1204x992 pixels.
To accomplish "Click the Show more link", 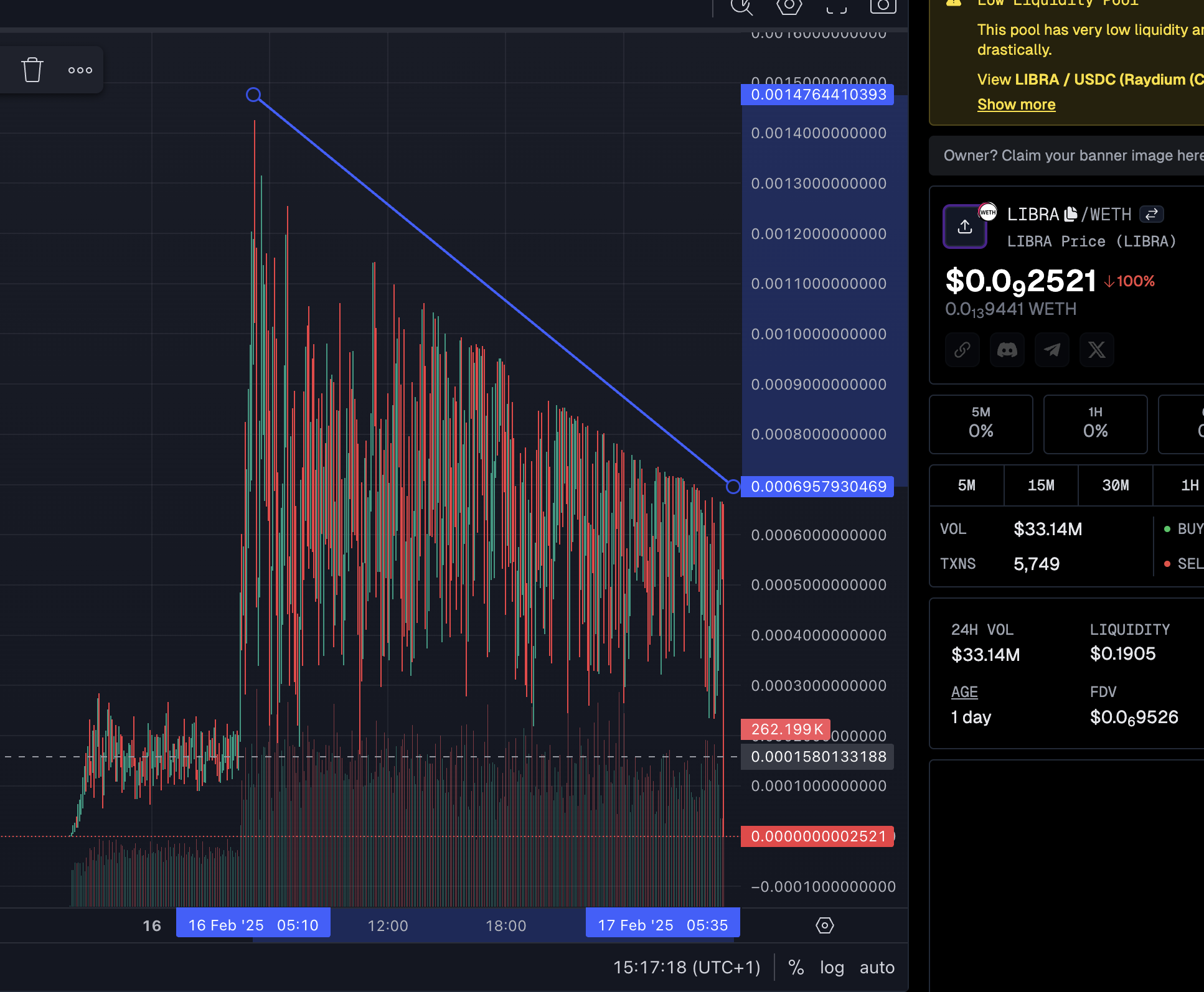I will click(1017, 105).
